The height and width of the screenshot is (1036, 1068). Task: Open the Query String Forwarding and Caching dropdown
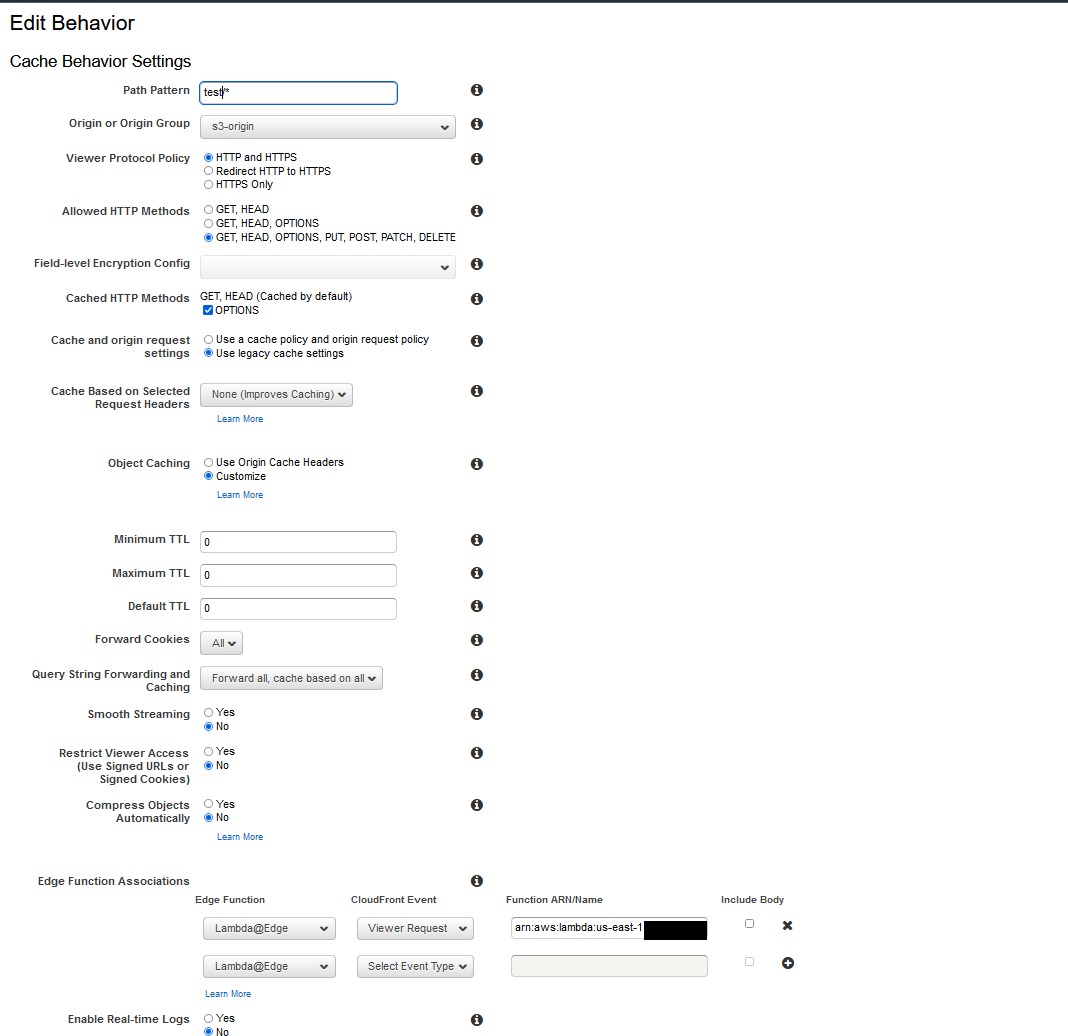[x=290, y=677]
